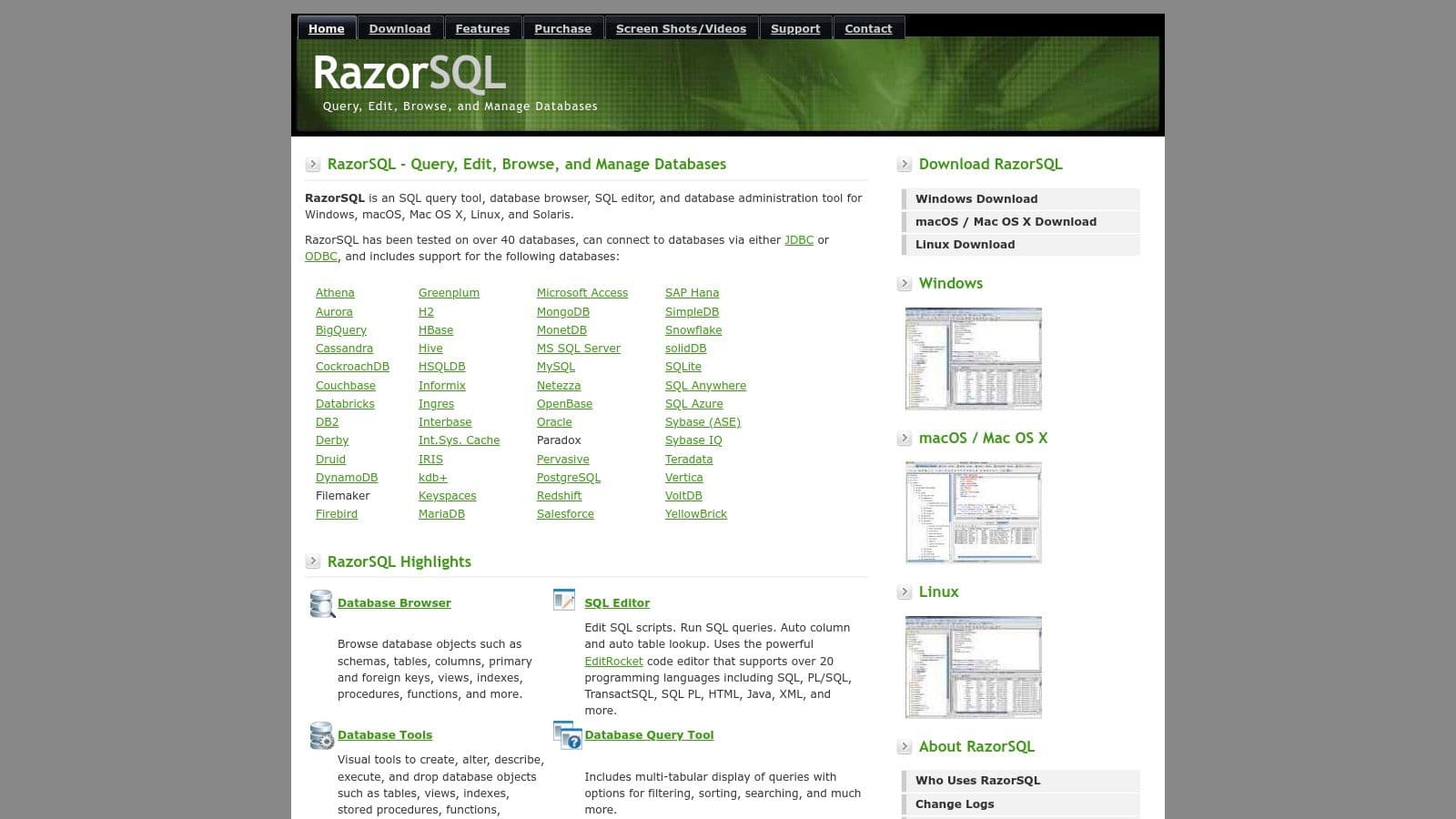Click the MySQL database link
Screen dimensions: 1456x819
pyautogui.click(x=555, y=366)
